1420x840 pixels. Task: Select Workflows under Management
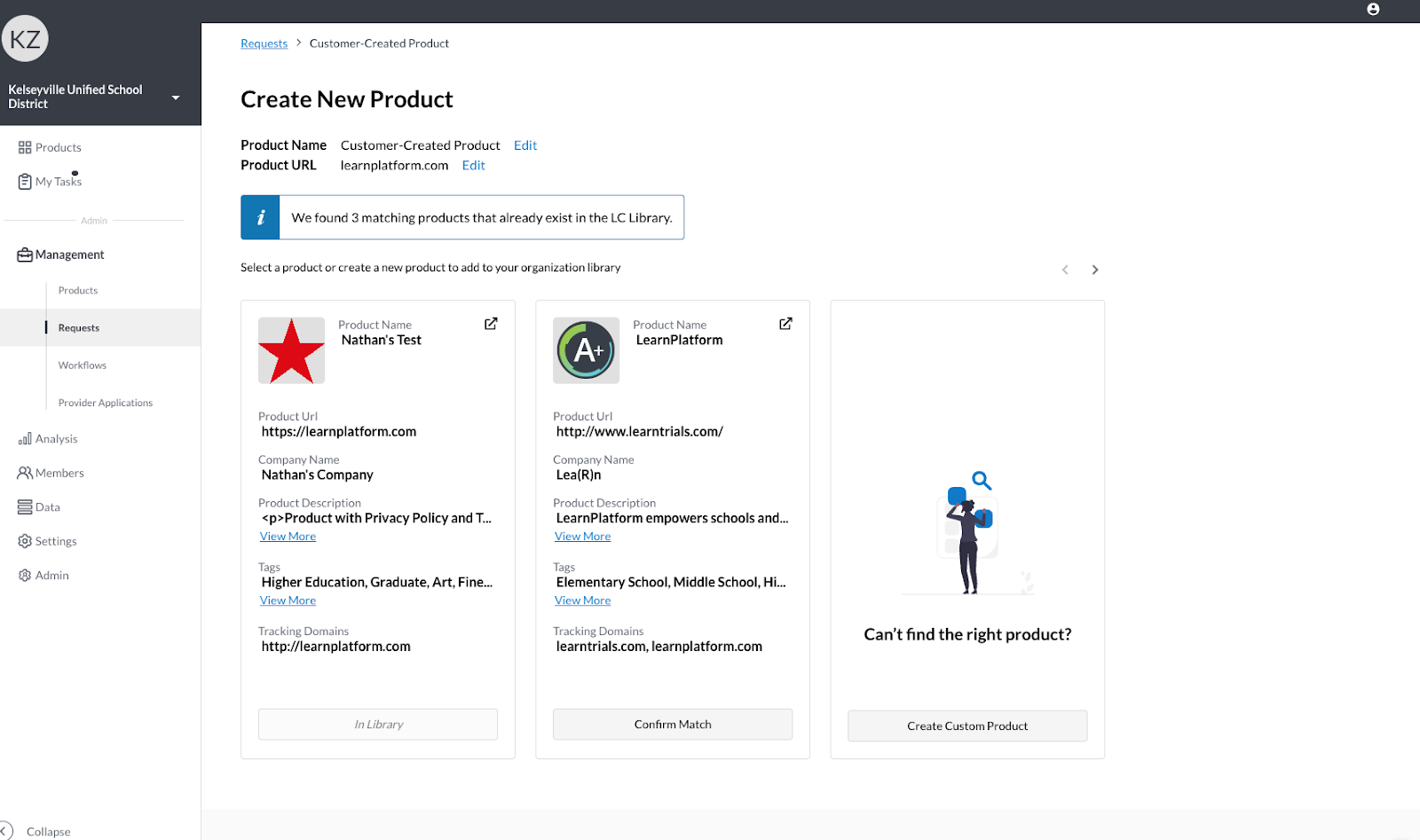[83, 365]
